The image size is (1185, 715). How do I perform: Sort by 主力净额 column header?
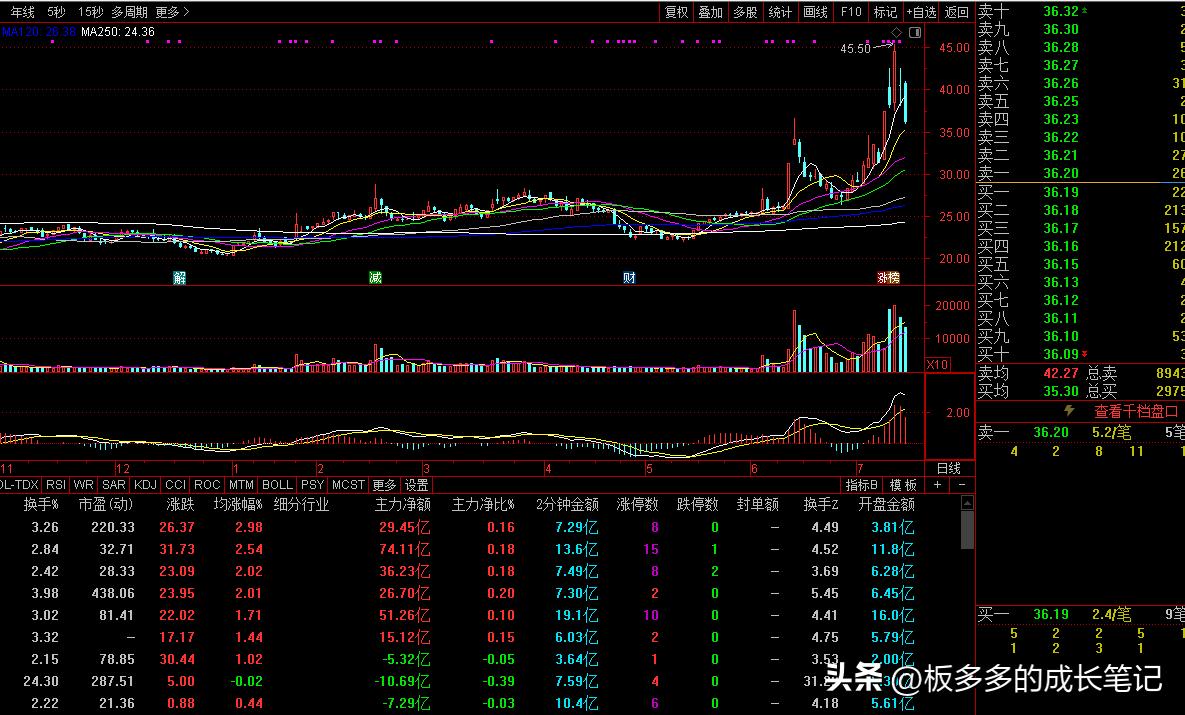pos(403,504)
